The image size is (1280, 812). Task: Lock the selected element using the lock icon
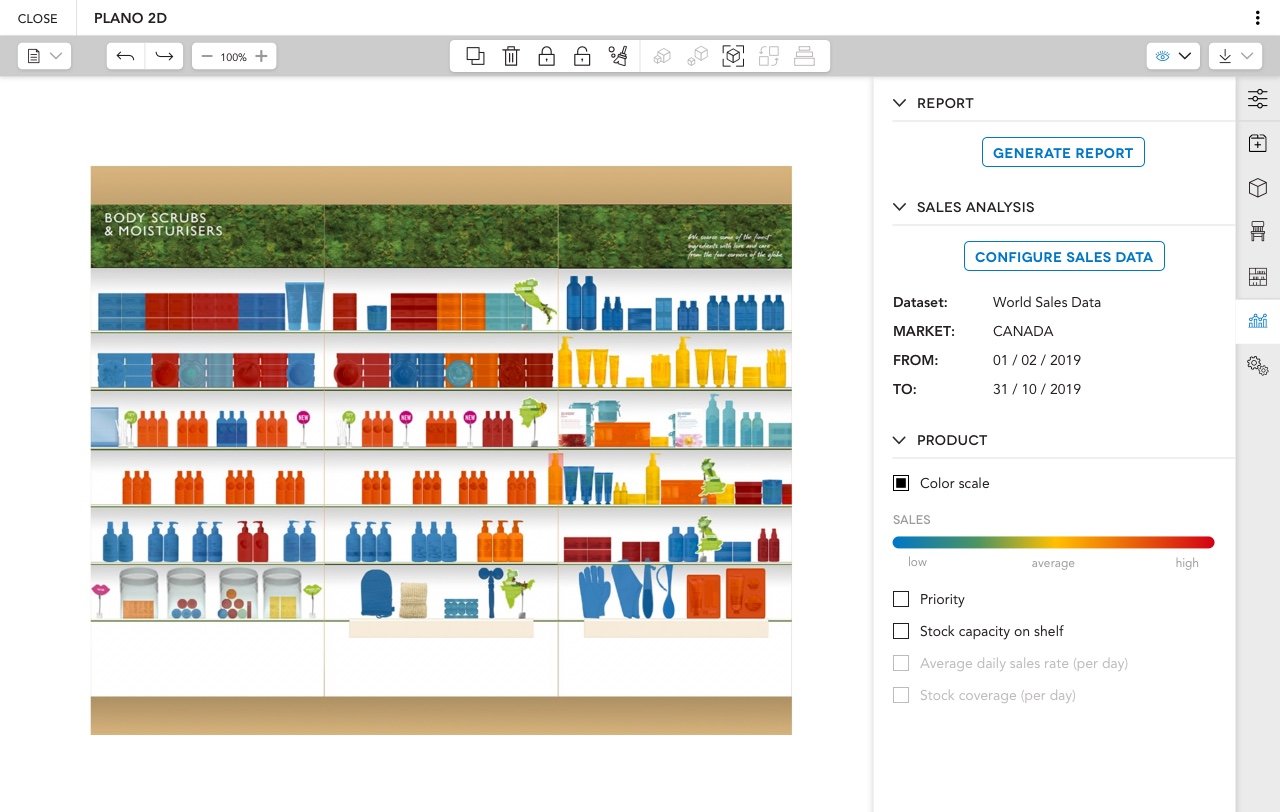click(546, 56)
